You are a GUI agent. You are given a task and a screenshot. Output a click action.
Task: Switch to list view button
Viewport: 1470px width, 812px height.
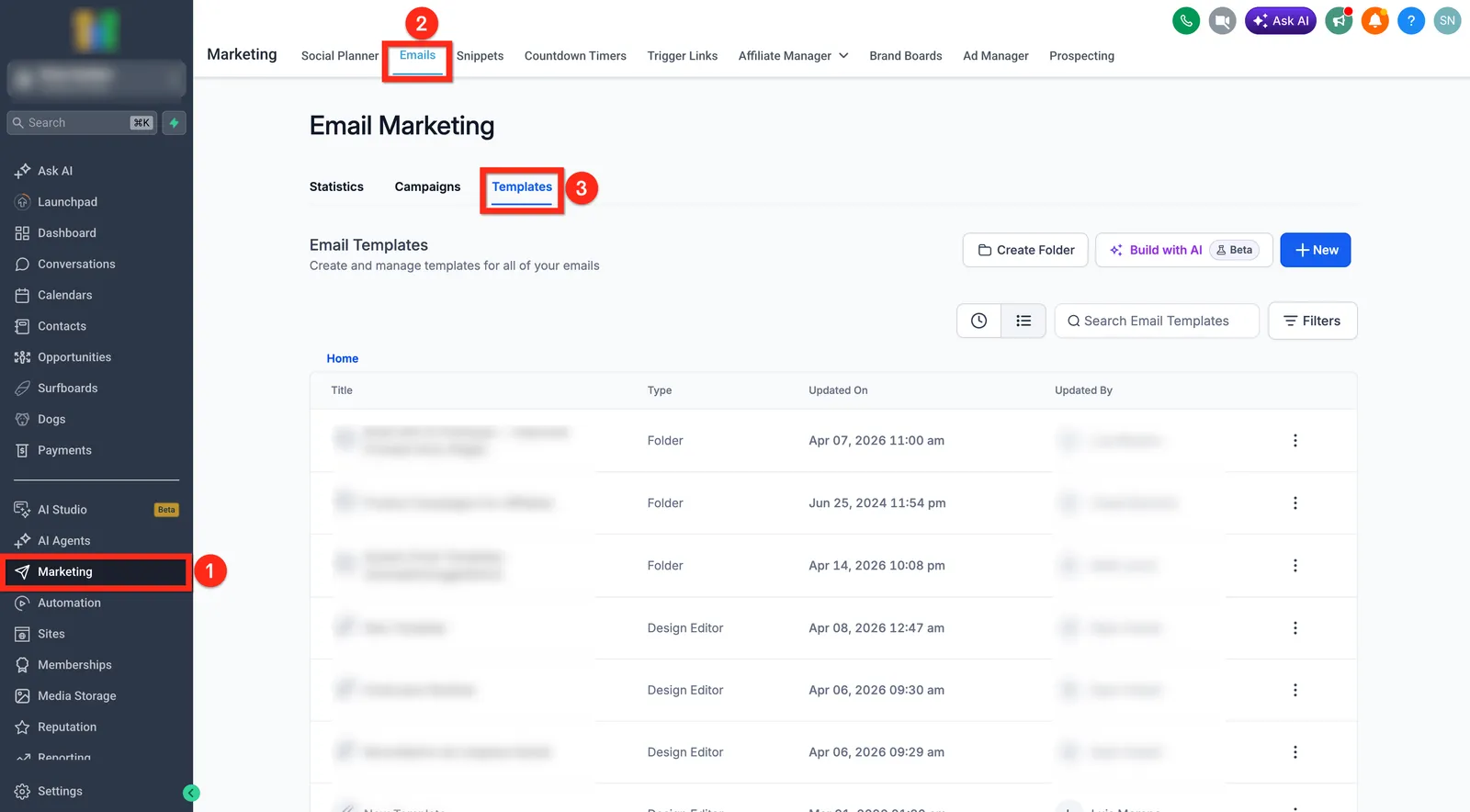point(1023,321)
